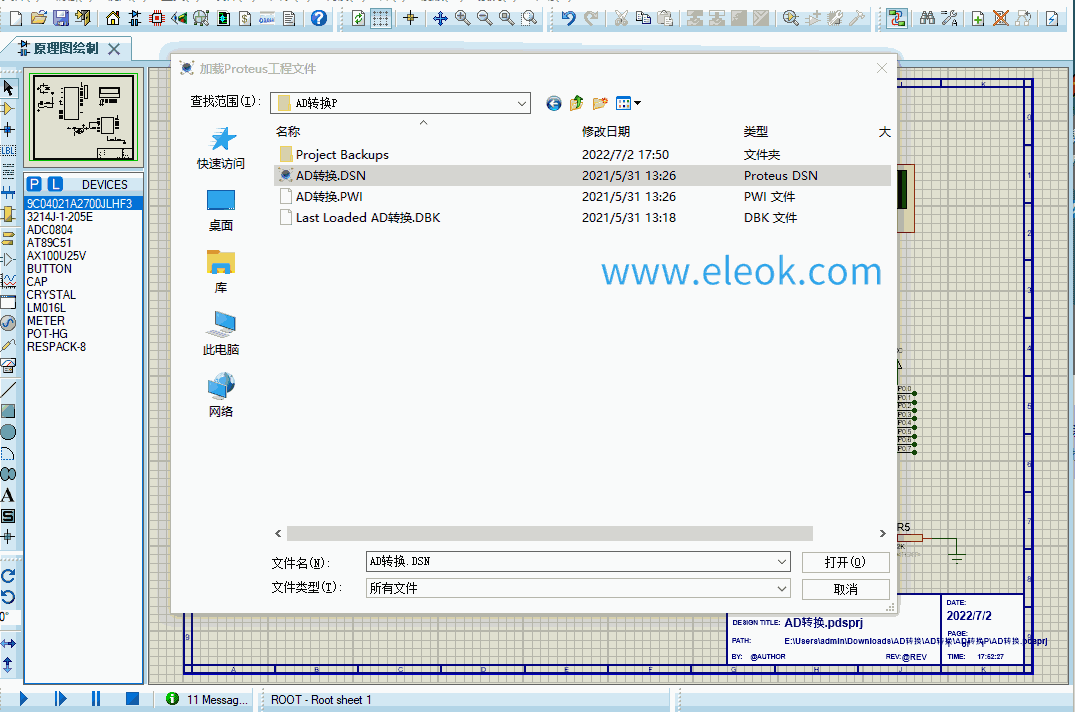Open the Schematic Capture icon
1075x712 pixels.
[x=135, y=19]
